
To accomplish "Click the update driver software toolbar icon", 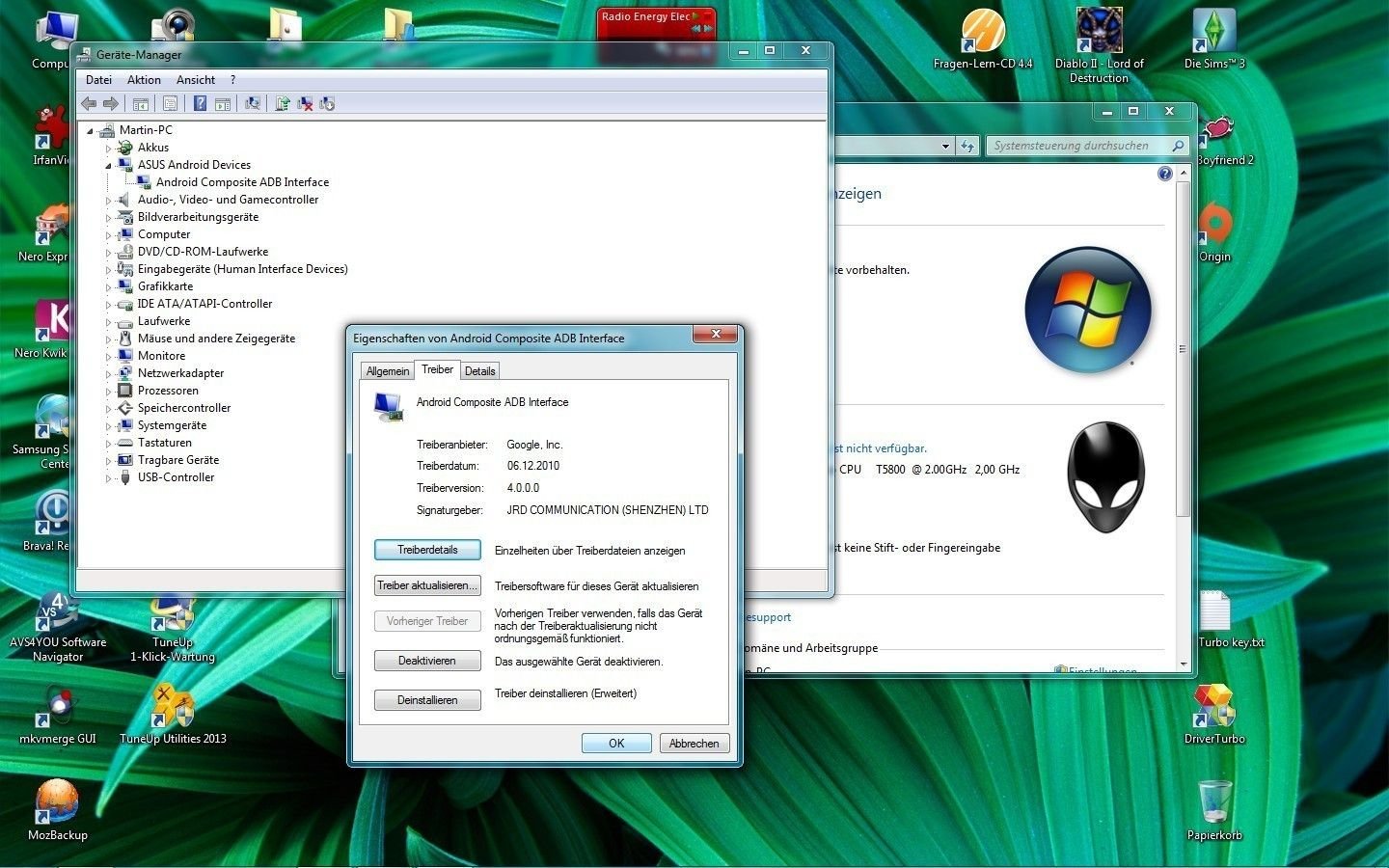I will pos(283,103).
